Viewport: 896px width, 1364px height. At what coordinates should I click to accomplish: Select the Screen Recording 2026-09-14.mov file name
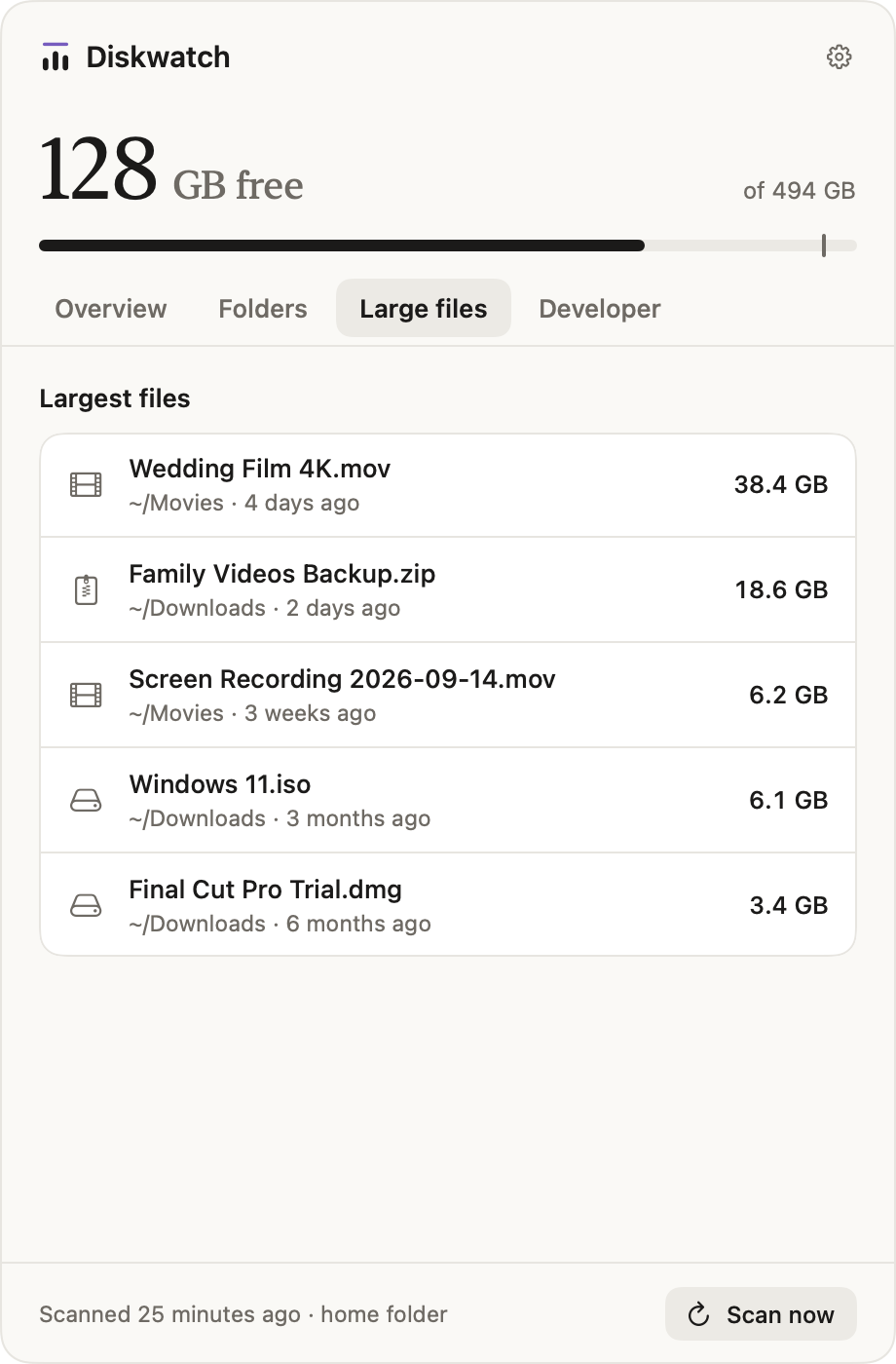point(343,679)
